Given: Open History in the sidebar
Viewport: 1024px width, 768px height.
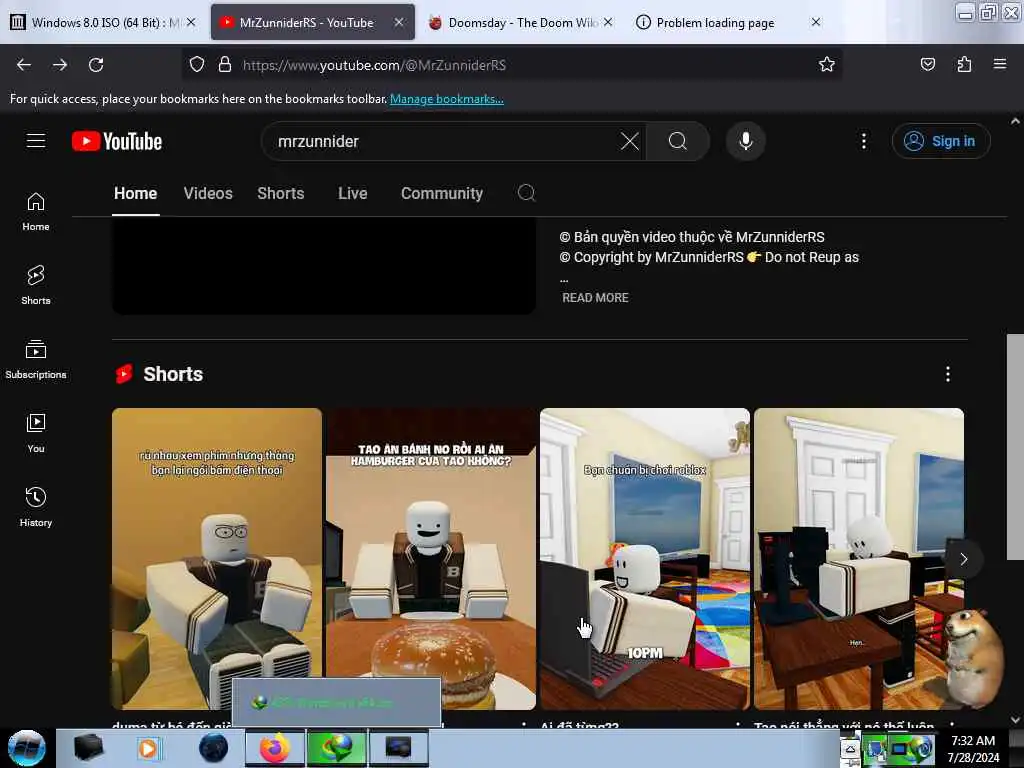Looking at the screenshot, I should tap(36, 507).
